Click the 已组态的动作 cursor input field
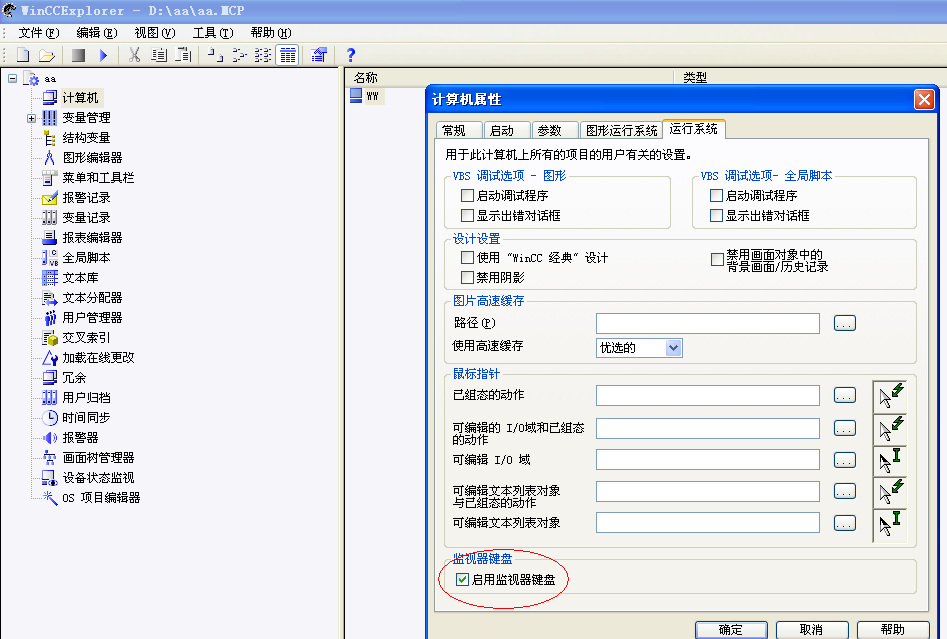 coord(708,396)
